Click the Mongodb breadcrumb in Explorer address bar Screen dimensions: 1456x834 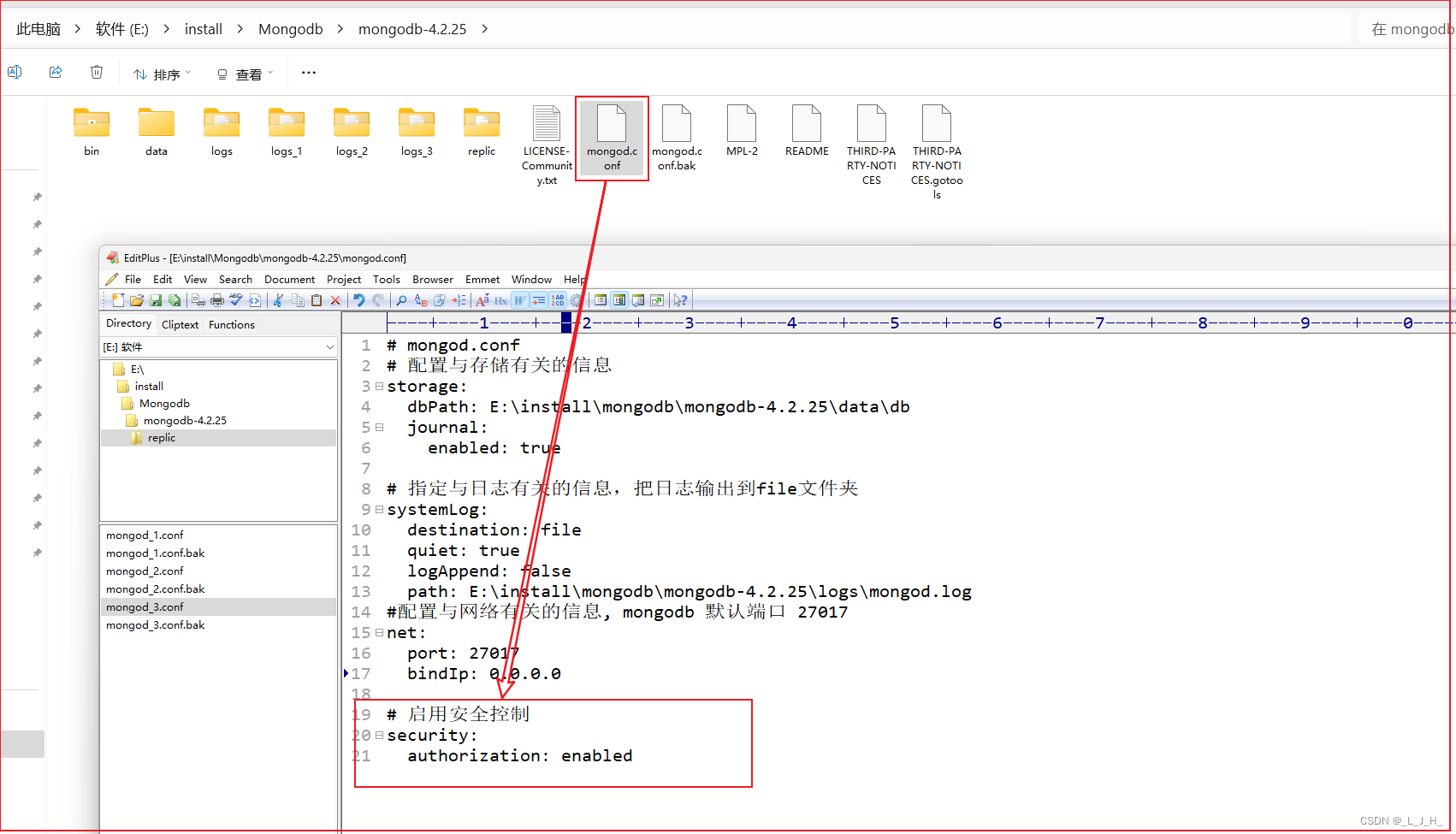pyautogui.click(x=291, y=29)
